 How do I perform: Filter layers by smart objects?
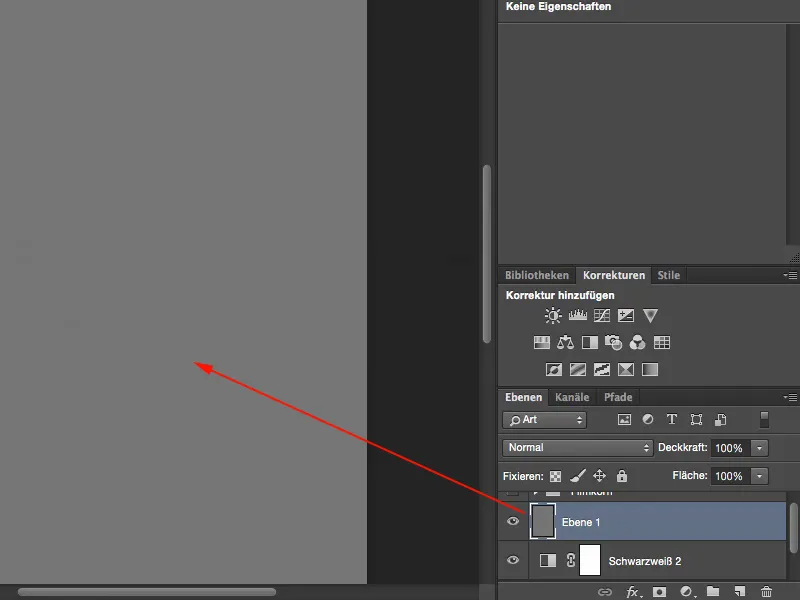coord(720,420)
